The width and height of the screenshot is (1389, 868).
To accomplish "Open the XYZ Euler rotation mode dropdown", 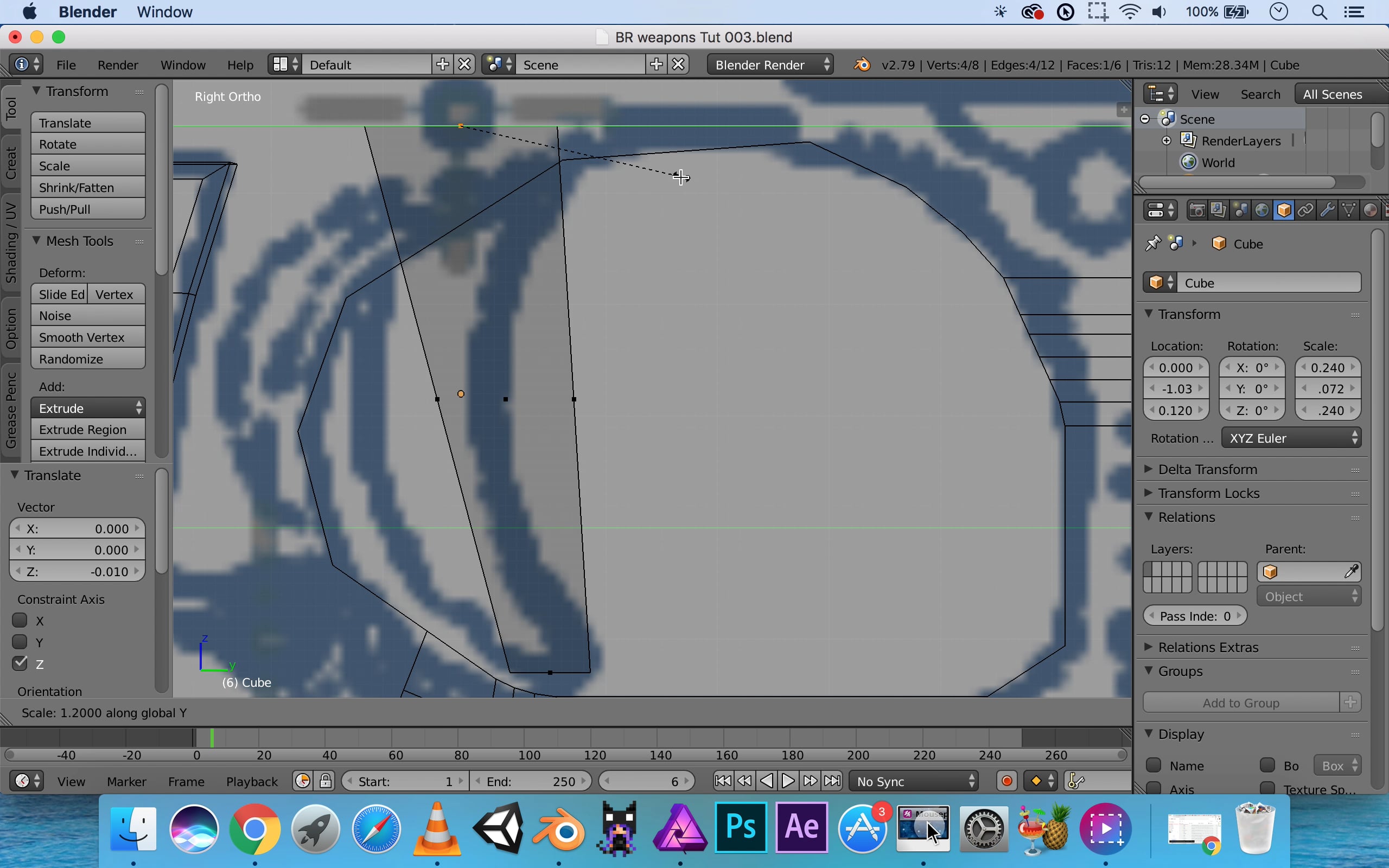I will (x=1291, y=438).
